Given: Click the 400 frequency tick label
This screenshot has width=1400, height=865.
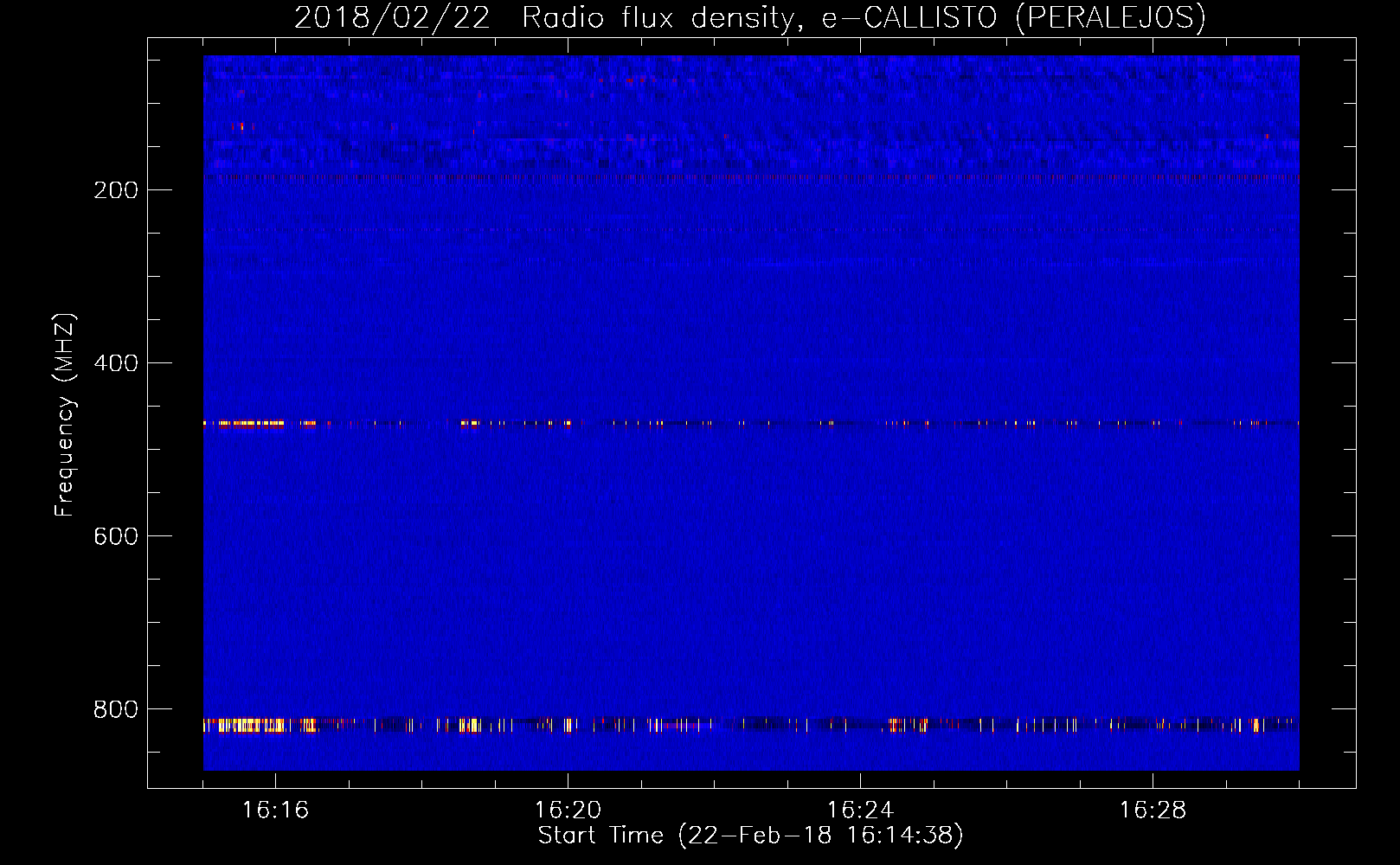Looking at the screenshot, I should 116,363.
